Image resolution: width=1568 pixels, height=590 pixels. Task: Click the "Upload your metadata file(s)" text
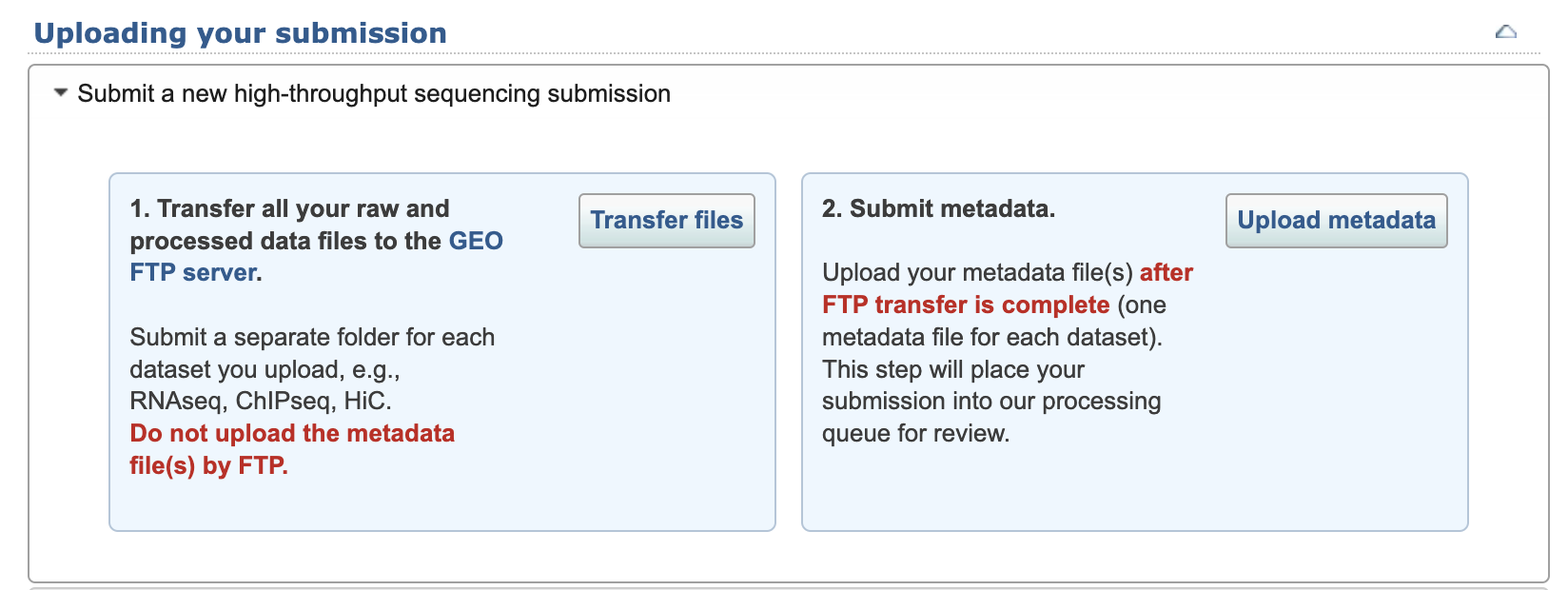coord(977,273)
